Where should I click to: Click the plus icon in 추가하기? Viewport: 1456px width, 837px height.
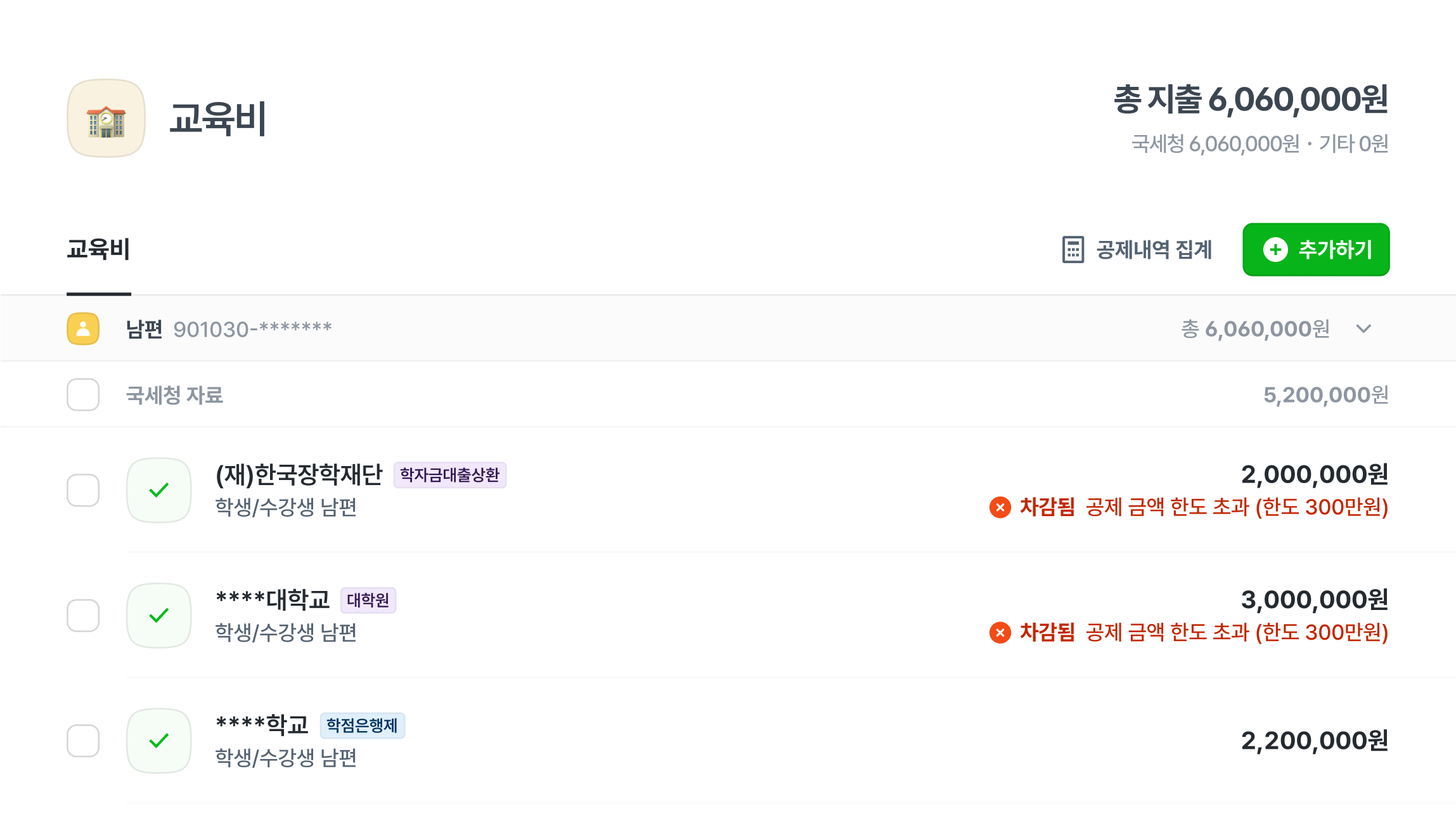(1275, 250)
